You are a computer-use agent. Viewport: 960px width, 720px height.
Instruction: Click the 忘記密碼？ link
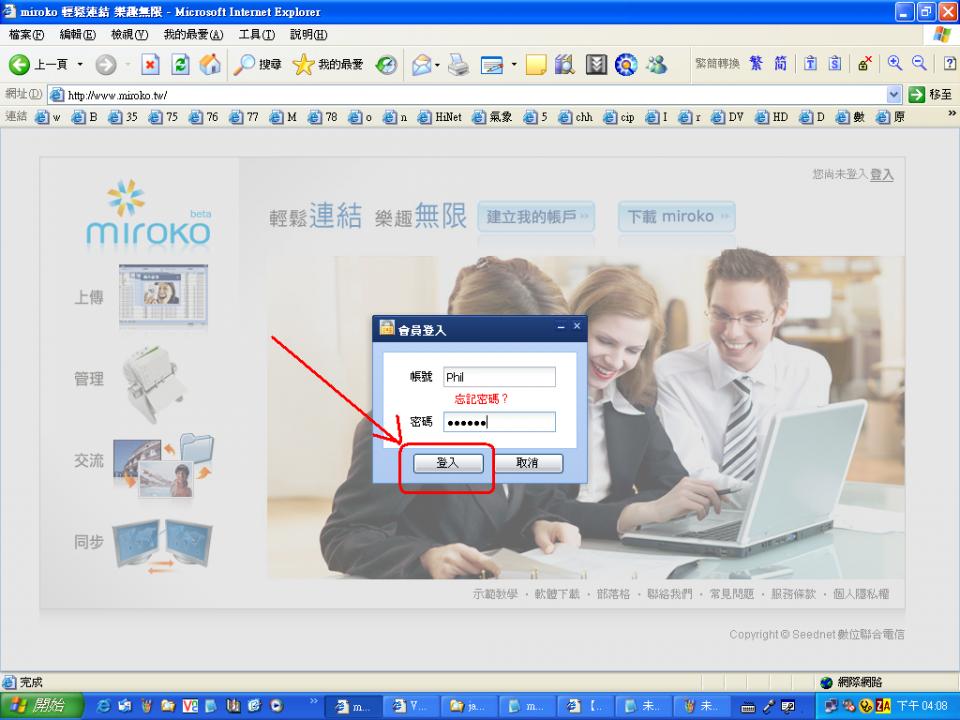(x=481, y=399)
